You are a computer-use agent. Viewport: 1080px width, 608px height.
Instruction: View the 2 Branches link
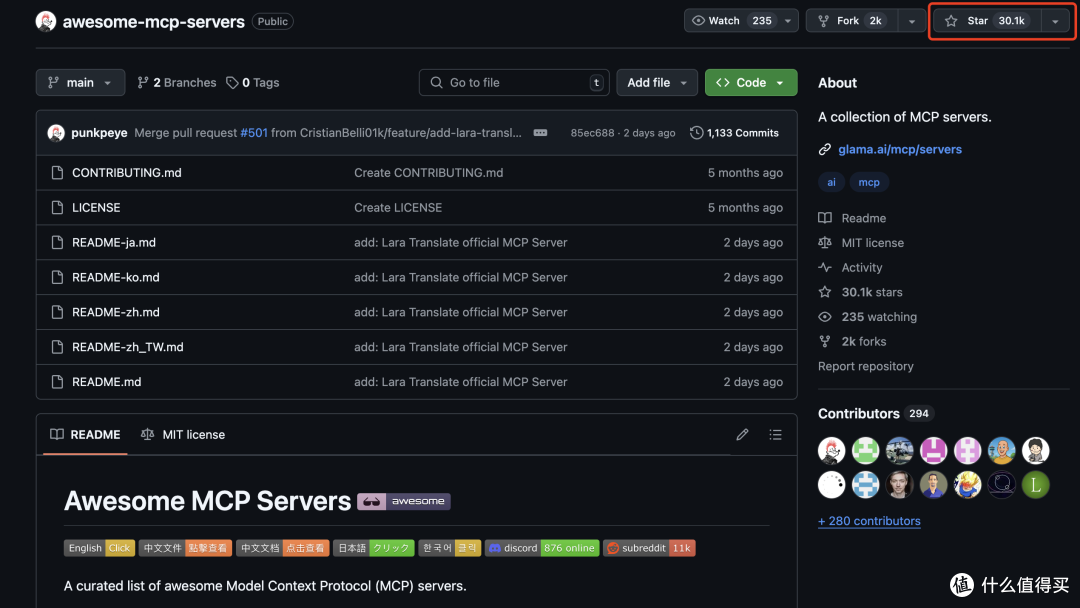tap(177, 83)
